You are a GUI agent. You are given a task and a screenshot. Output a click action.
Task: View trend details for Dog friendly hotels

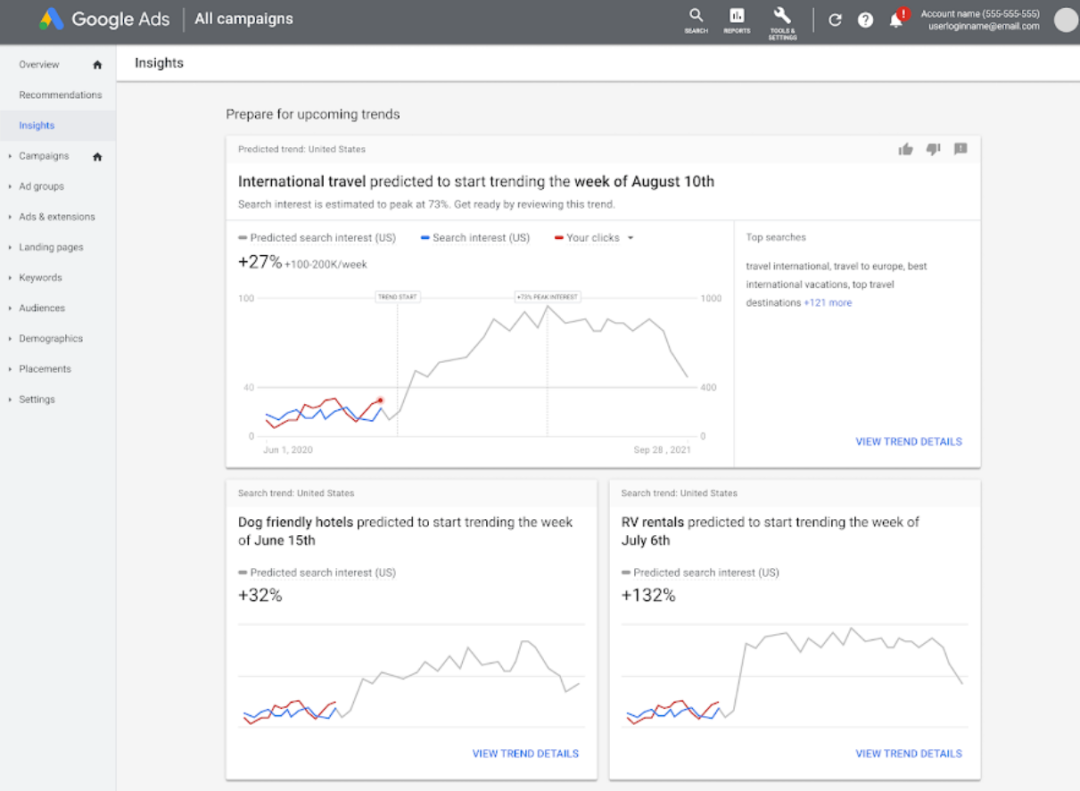click(x=526, y=754)
